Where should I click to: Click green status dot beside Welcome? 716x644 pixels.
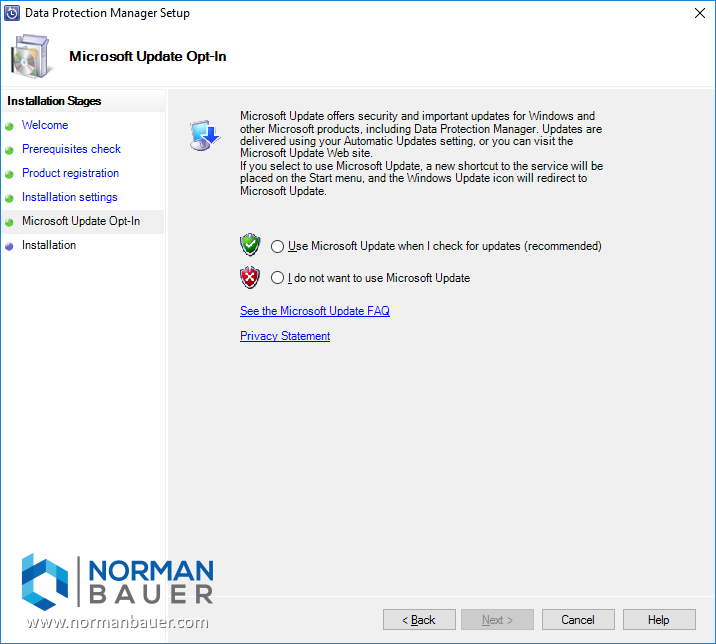(9, 127)
